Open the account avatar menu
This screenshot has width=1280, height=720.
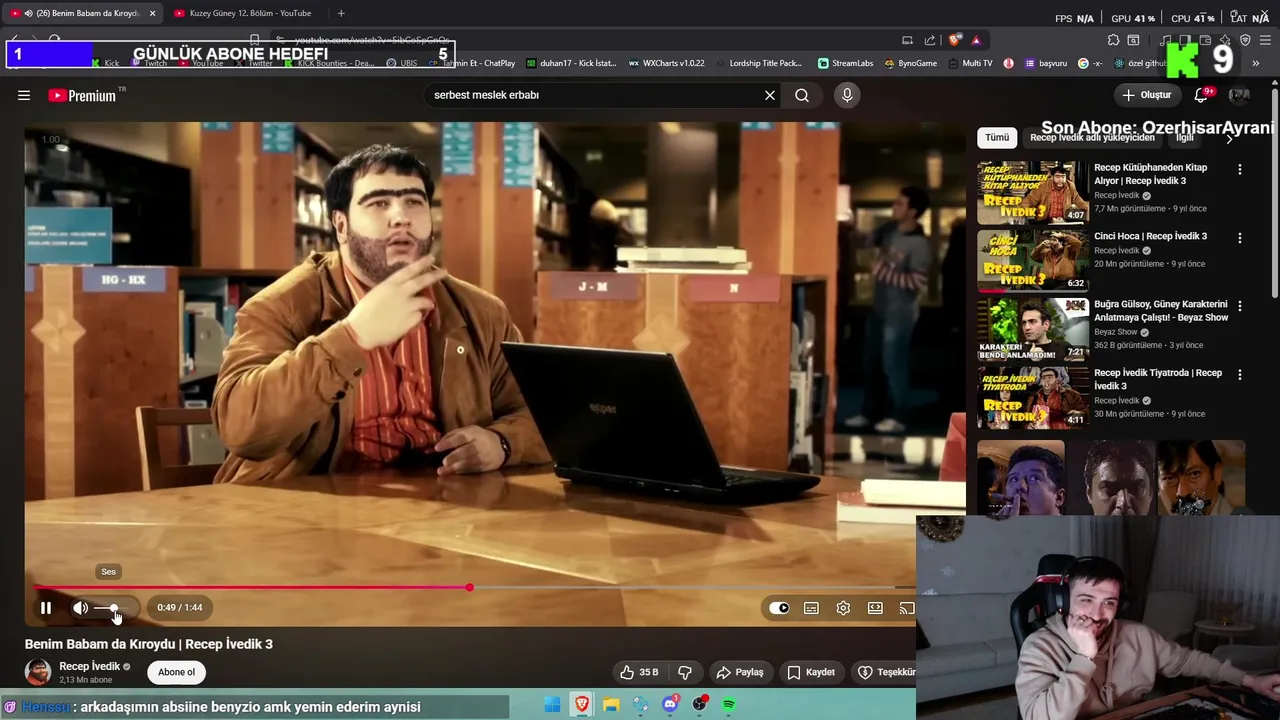[1239, 95]
